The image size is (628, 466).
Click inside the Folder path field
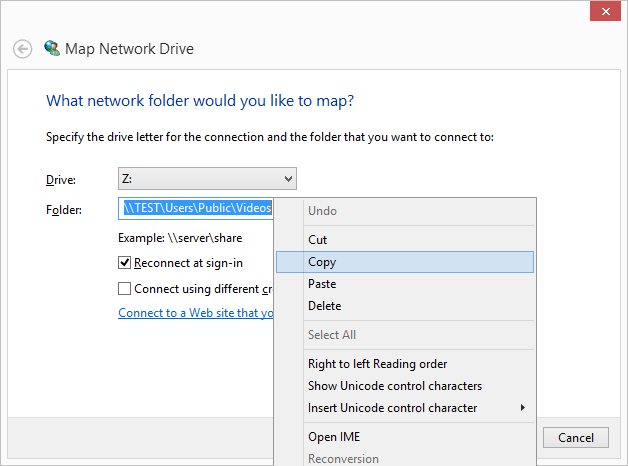197,209
